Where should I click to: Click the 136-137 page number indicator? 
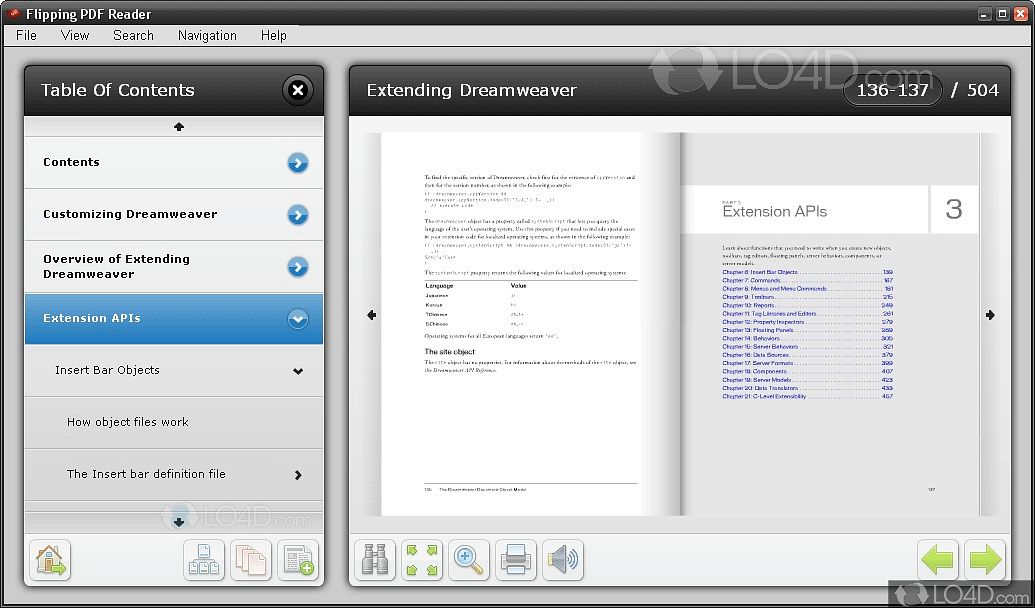coord(893,89)
